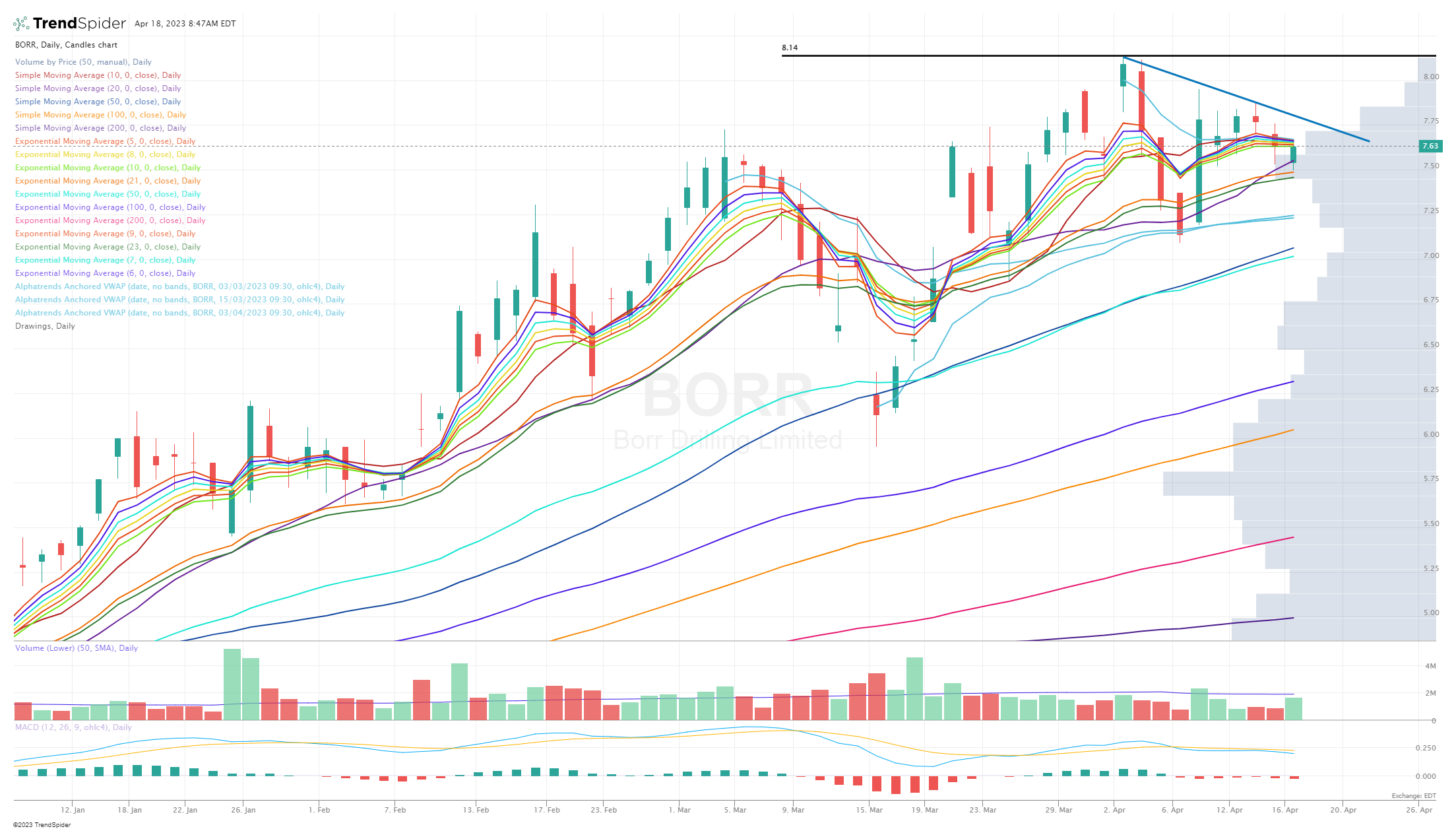Select 'Exponential Moving Average (100, 0, close)' legend
The image size is (1456, 831).
tap(110, 207)
